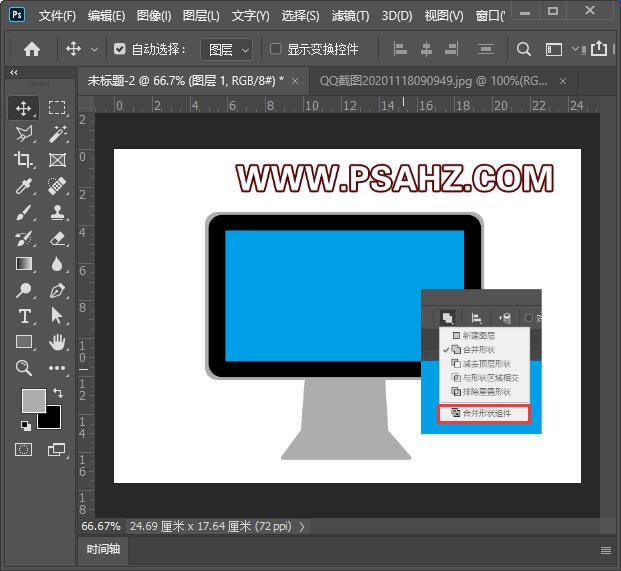
Task: Select the Rectangle shape tool
Action: [x=24, y=342]
